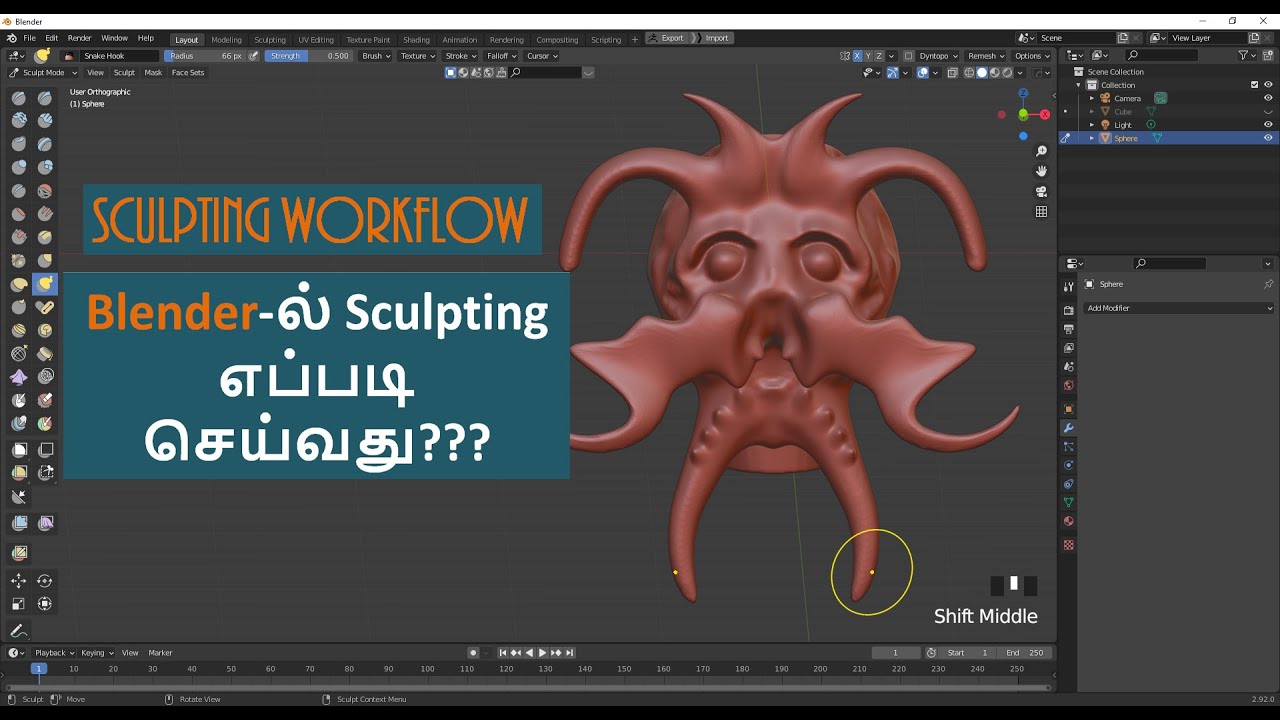Pick the Inflate brush tool
Image resolution: width=1280 pixels, height=720 pixels.
[x=19, y=167]
